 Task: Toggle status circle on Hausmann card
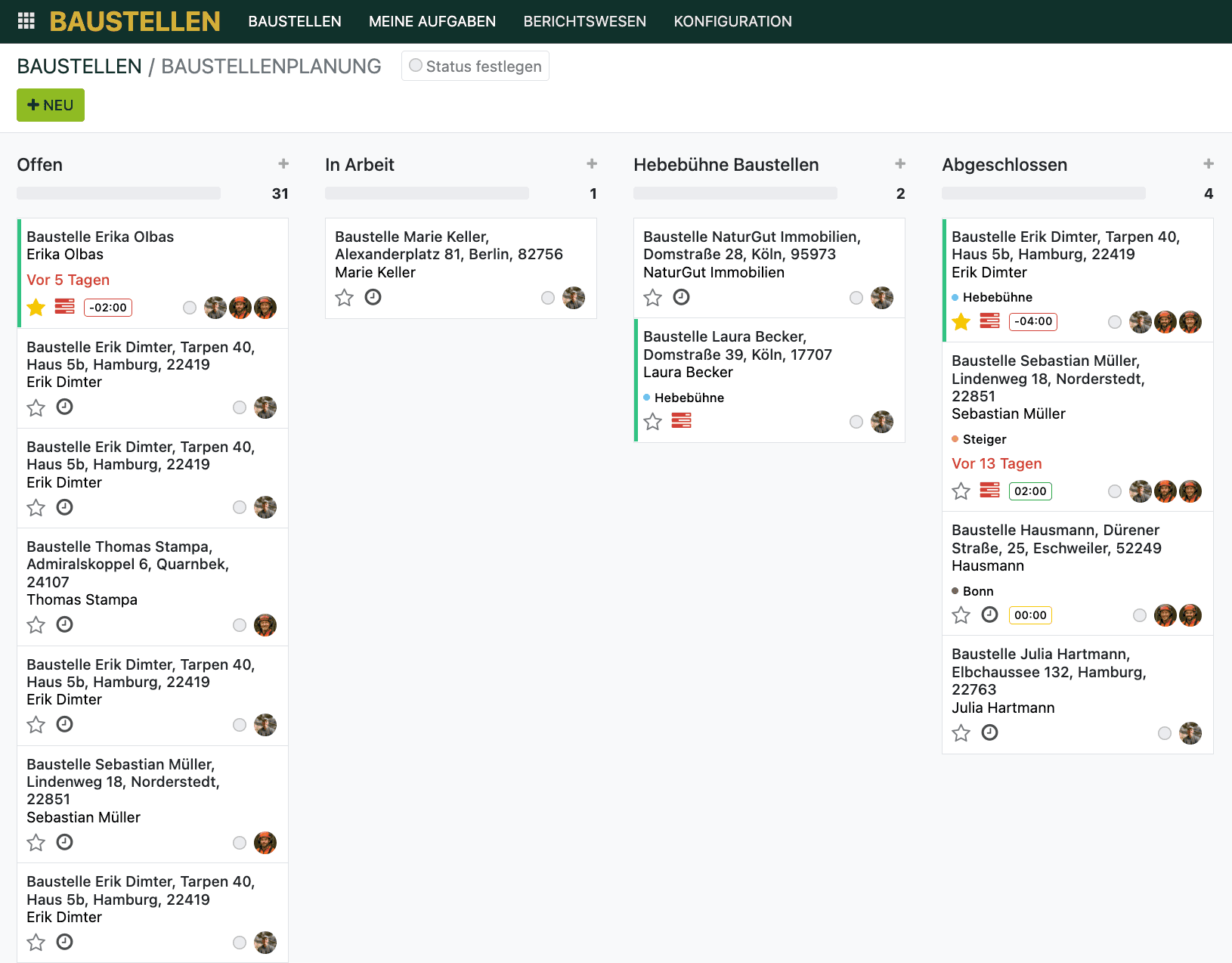(1140, 615)
